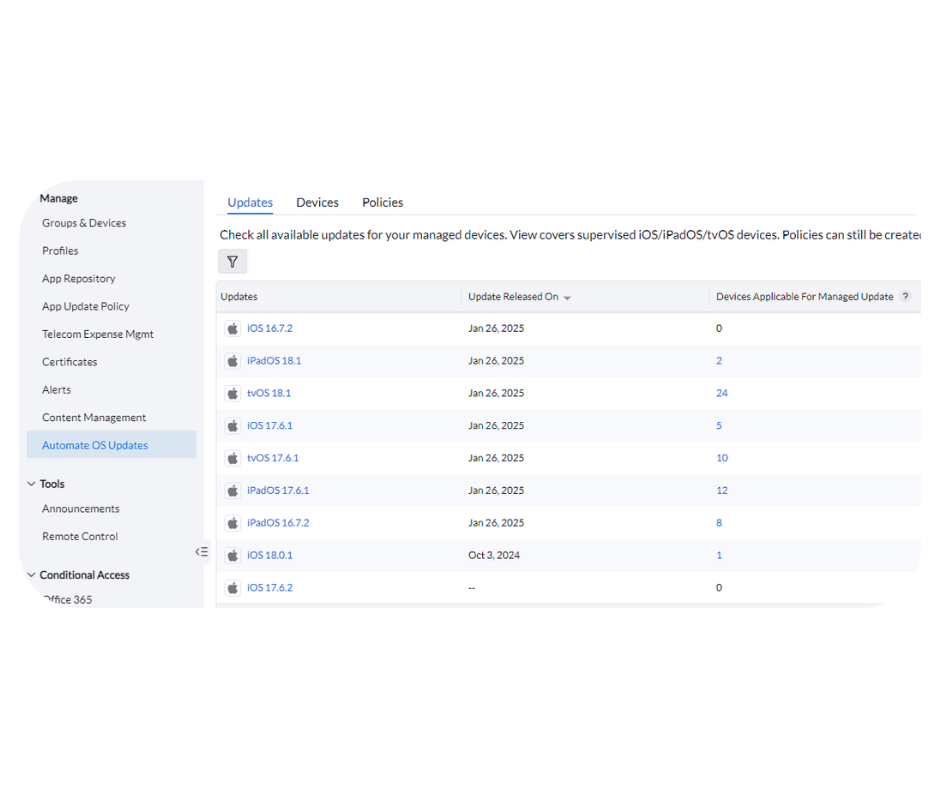The image size is (940, 788).
Task: Click device count 24 for tvOS 18.1
Action: pos(722,393)
